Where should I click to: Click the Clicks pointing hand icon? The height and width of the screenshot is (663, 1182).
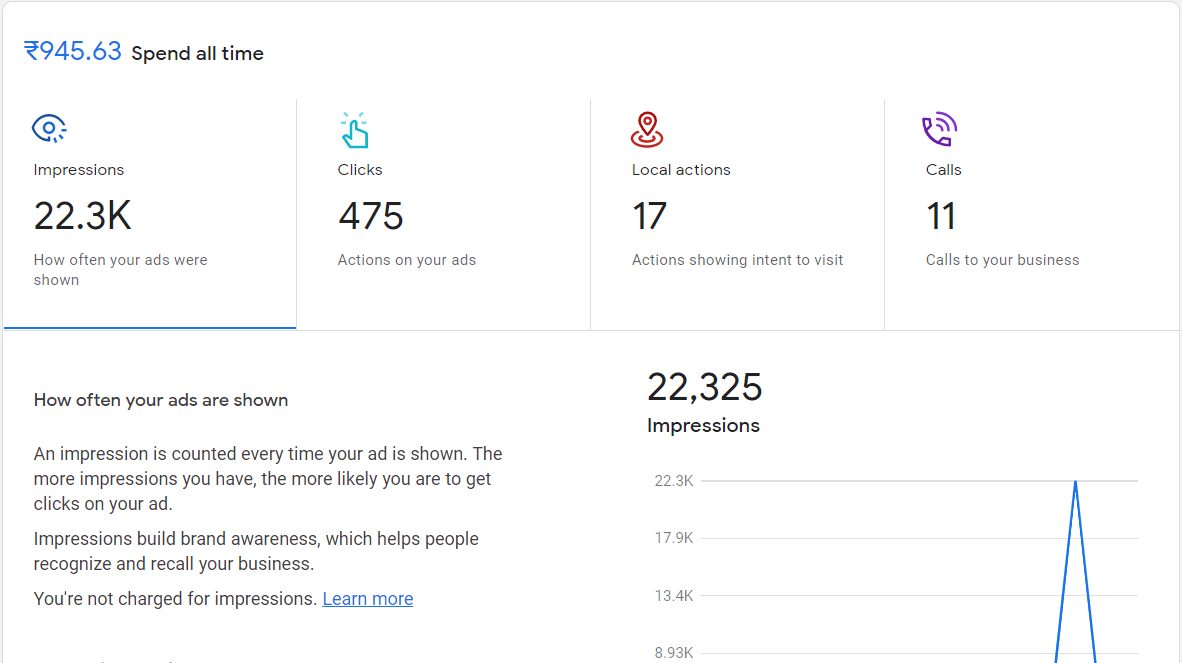pyautogui.click(x=353, y=130)
